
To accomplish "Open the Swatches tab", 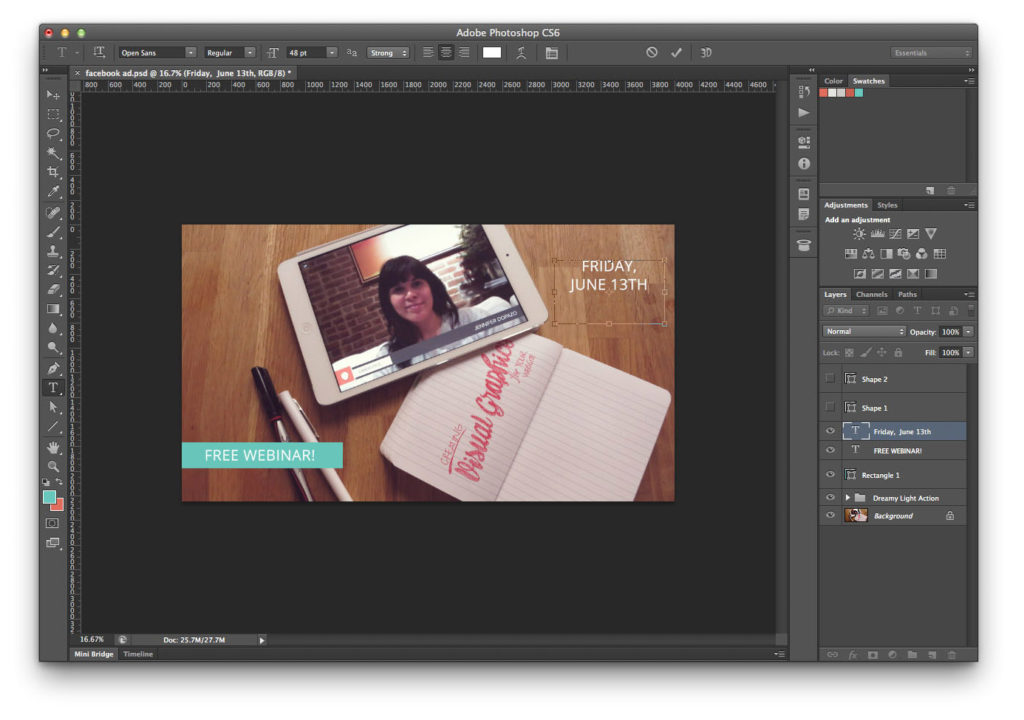I will click(868, 81).
